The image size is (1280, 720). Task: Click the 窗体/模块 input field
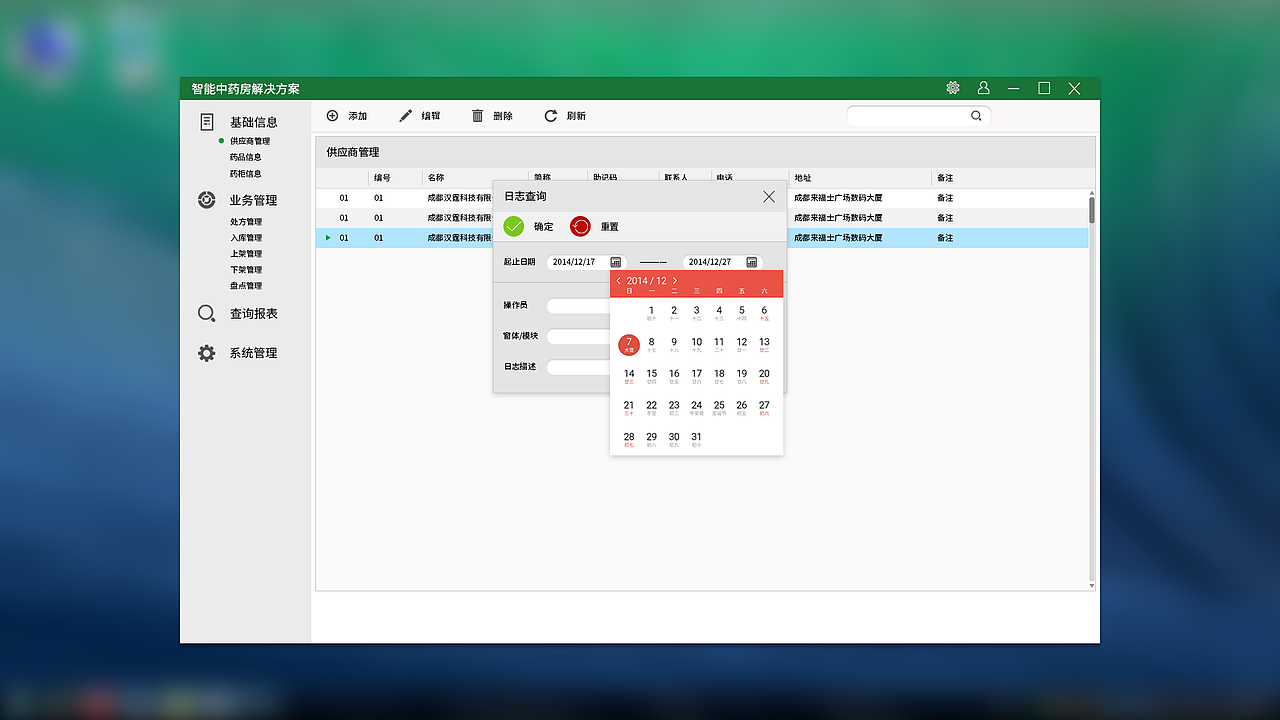click(x=578, y=337)
